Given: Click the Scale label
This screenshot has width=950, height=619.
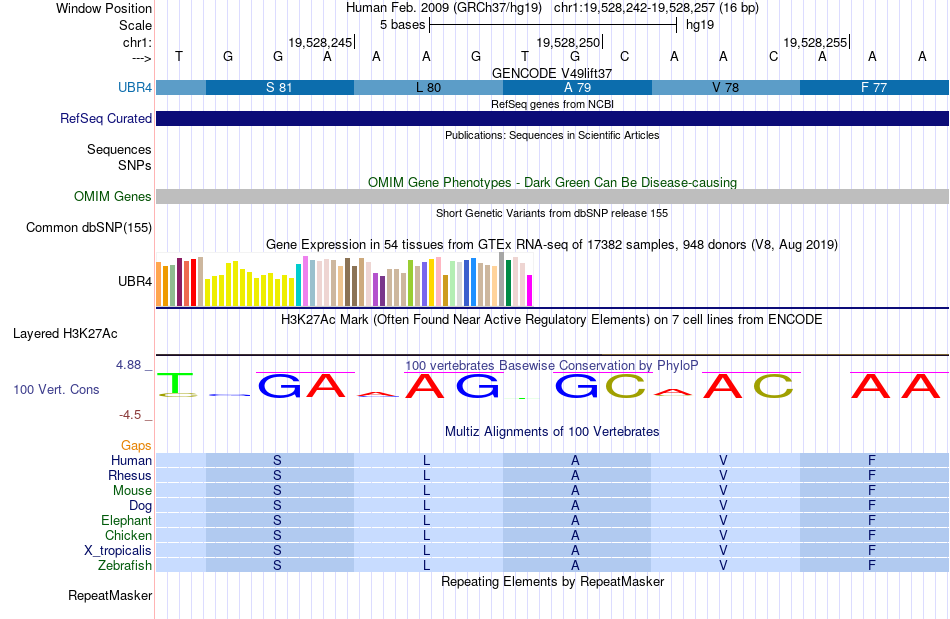Looking at the screenshot, I should [x=135, y=25].
